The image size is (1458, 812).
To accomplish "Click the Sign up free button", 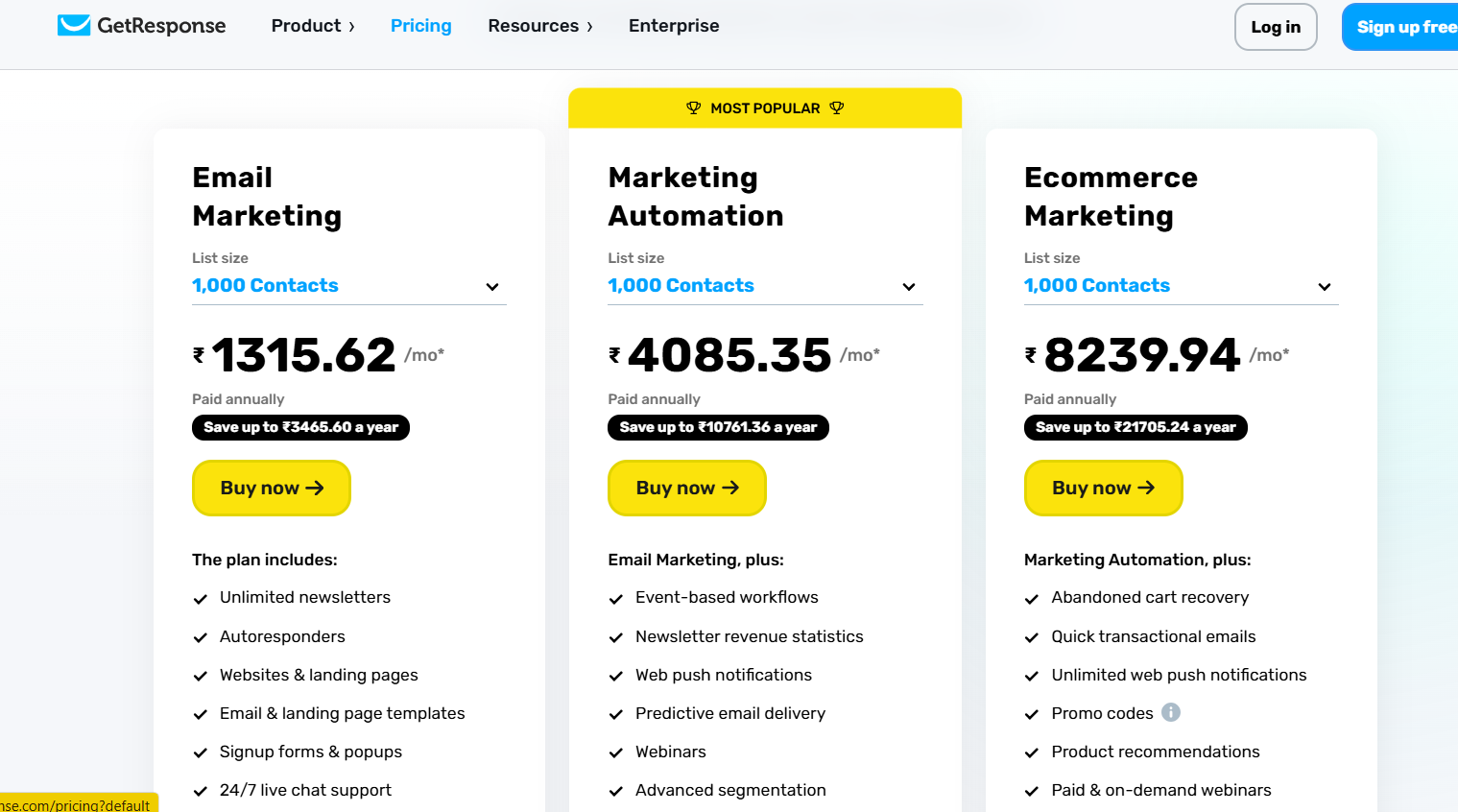I will point(1405,27).
